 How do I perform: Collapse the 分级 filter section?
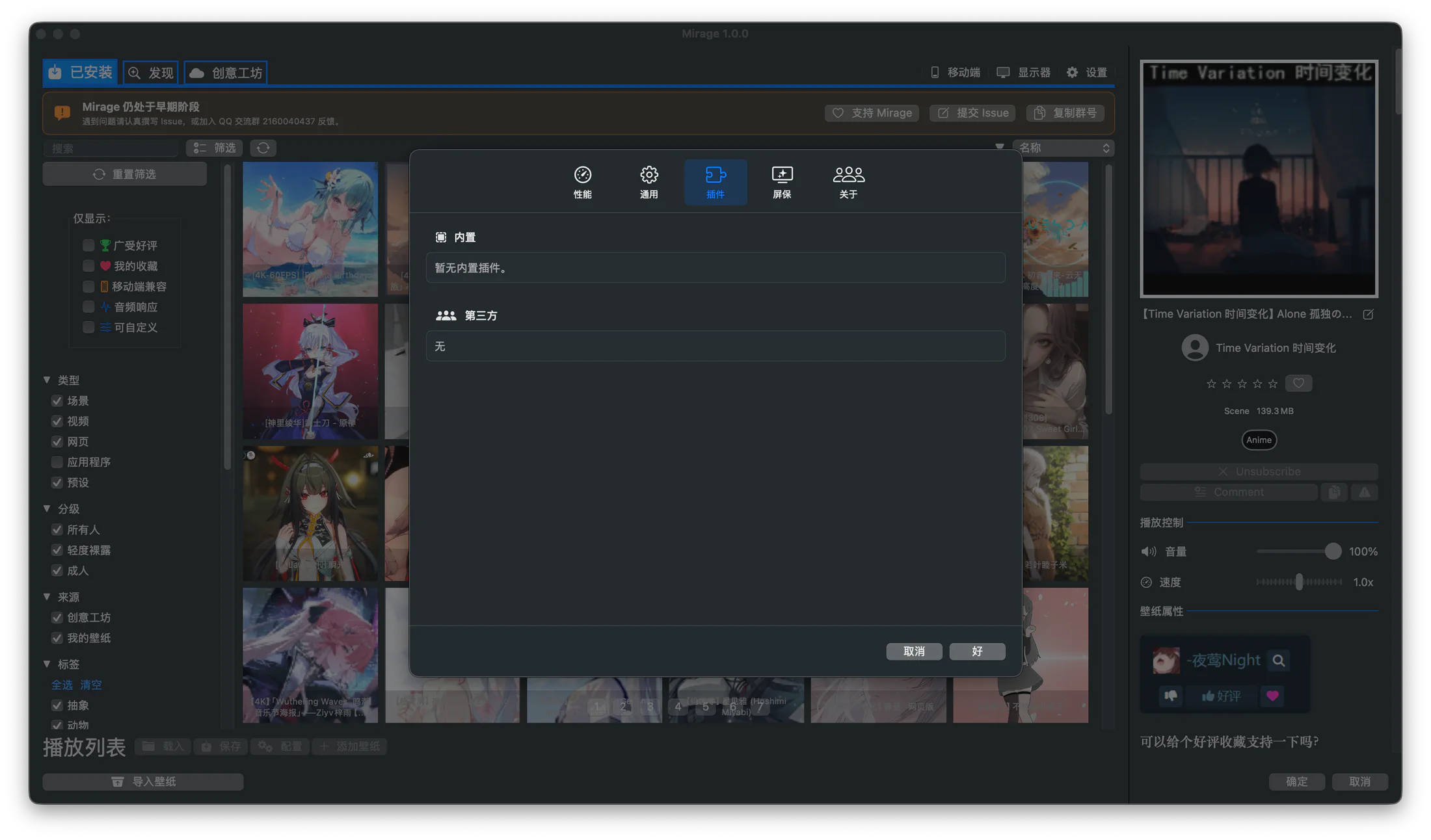47,508
